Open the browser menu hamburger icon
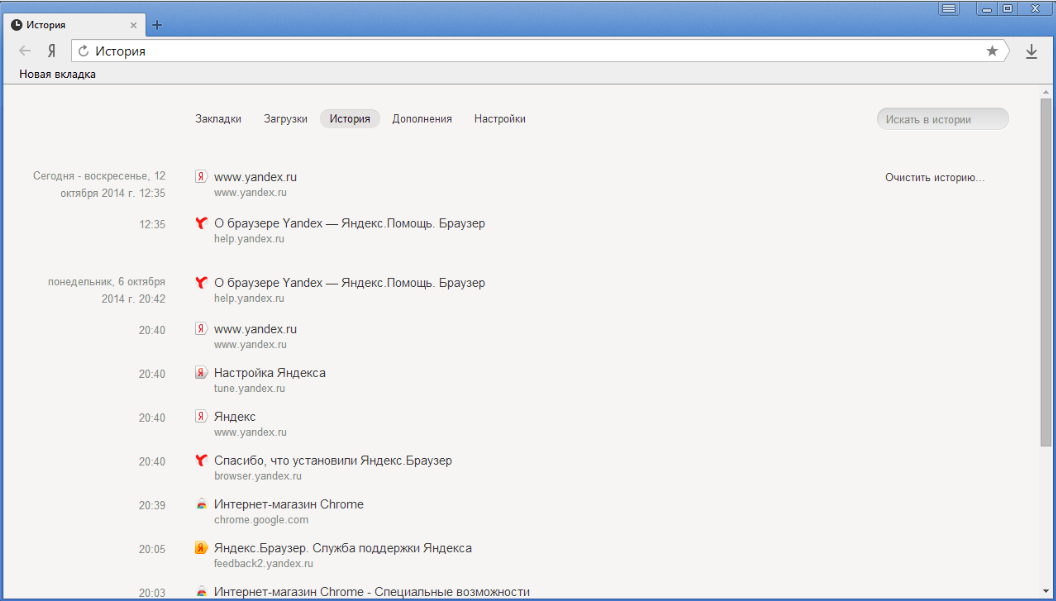1056x601 pixels. coord(949,9)
